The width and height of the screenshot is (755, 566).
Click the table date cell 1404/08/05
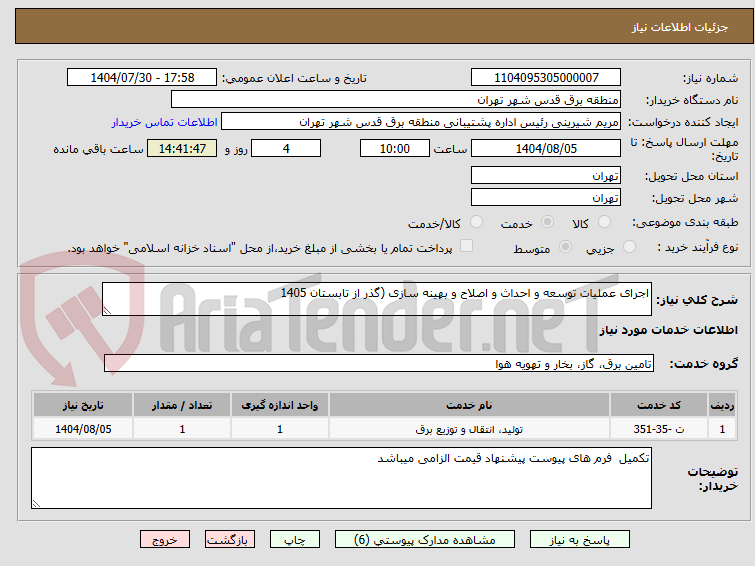pos(83,429)
